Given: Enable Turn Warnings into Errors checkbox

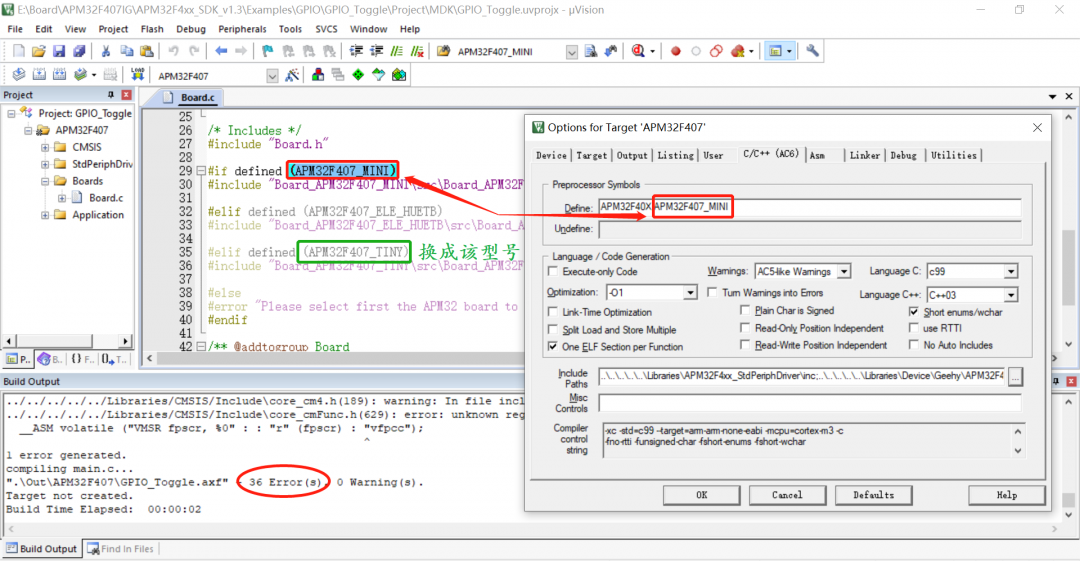Looking at the screenshot, I should (712, 292).
